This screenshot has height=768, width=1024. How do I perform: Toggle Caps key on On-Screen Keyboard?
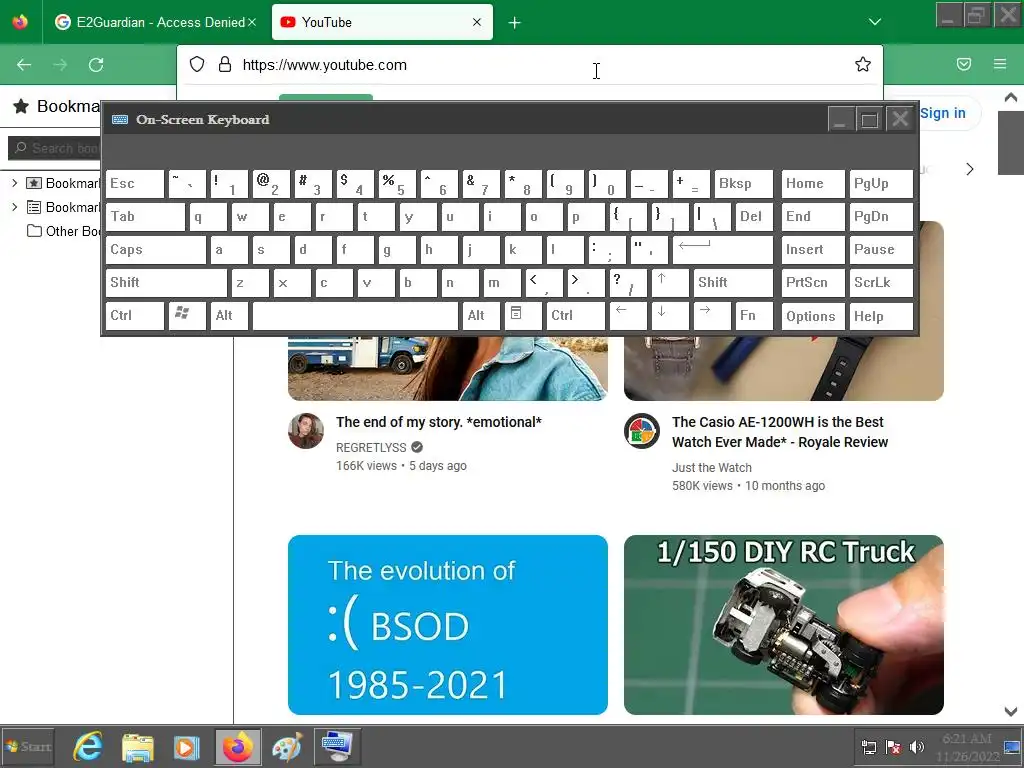coord(156,250)
